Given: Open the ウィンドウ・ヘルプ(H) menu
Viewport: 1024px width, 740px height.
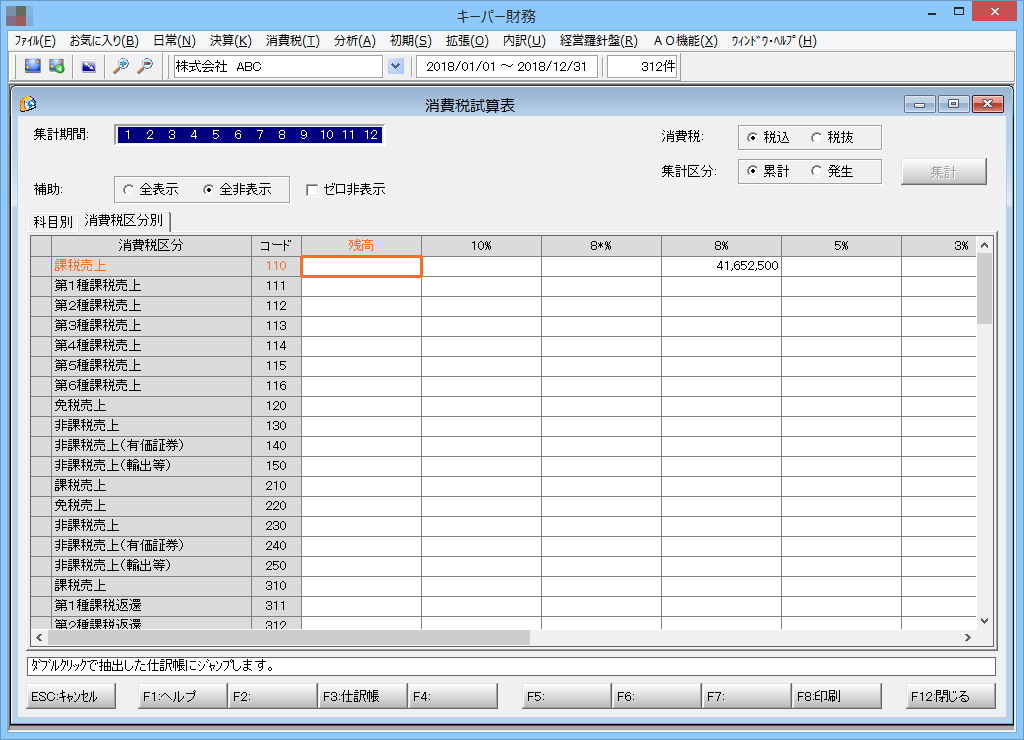Looking at the screenshot, I should 774,40.
